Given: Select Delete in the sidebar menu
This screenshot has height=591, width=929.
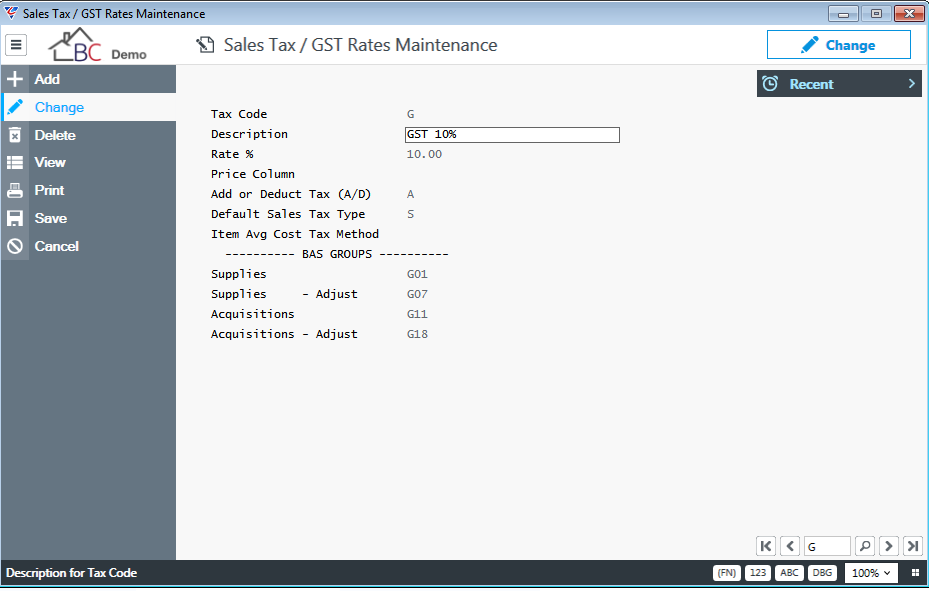Looking at the screenshot, I should (x=88, y=135).
